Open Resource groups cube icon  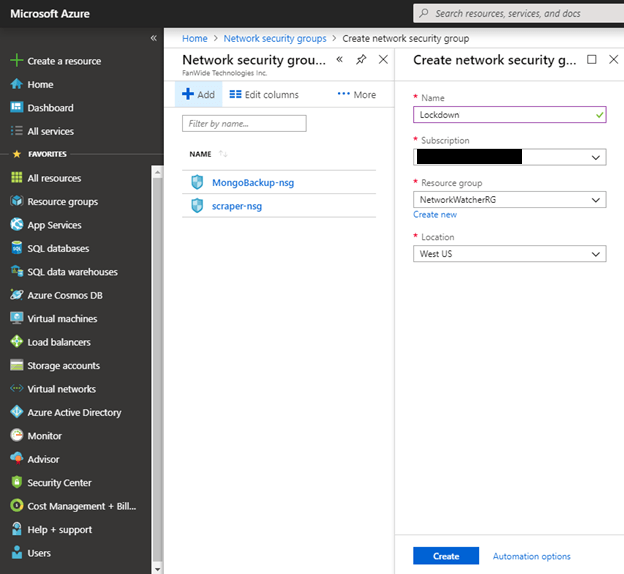(x=17, y=201)
